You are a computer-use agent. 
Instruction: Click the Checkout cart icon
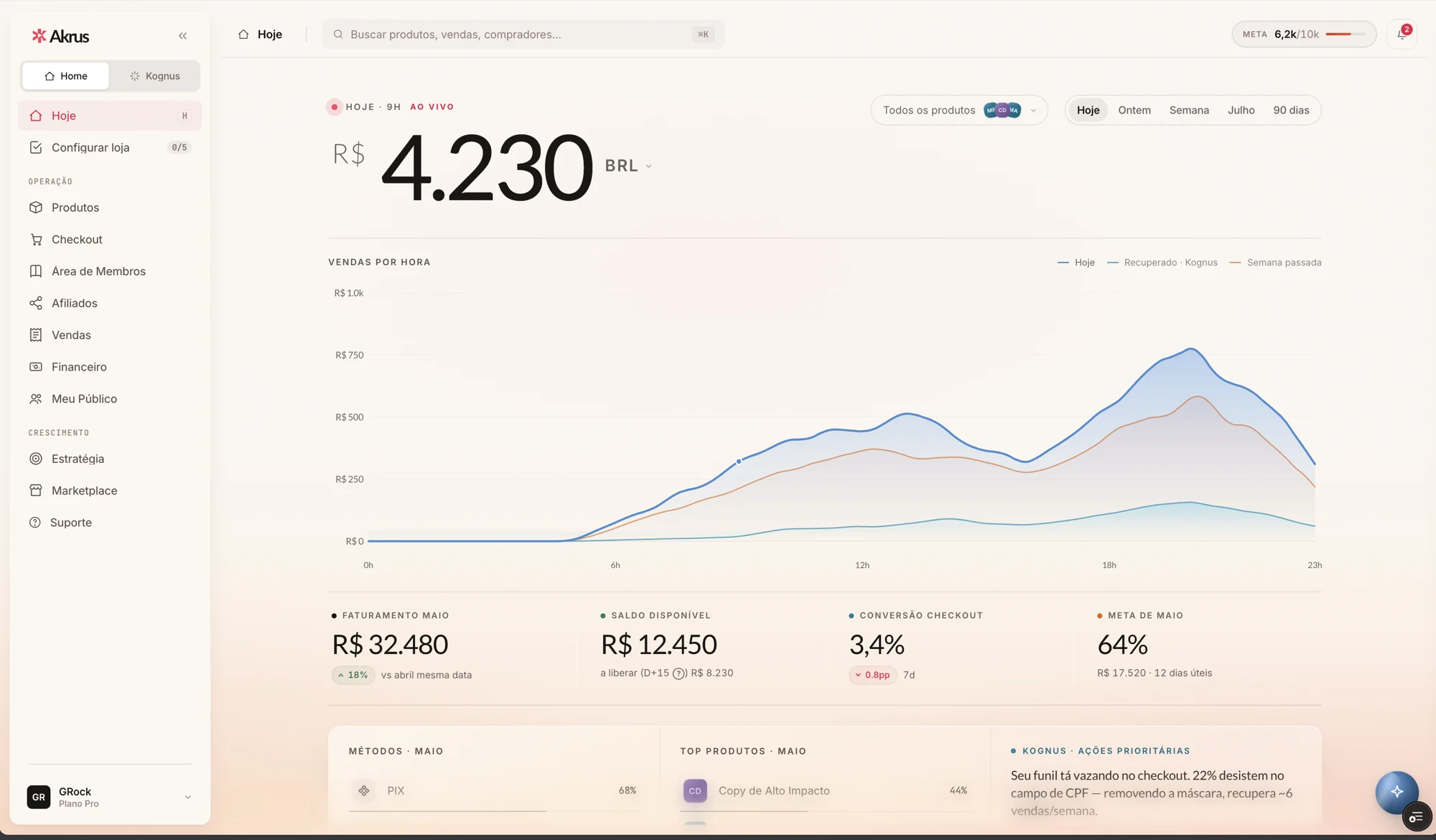(x=36, y=240)
